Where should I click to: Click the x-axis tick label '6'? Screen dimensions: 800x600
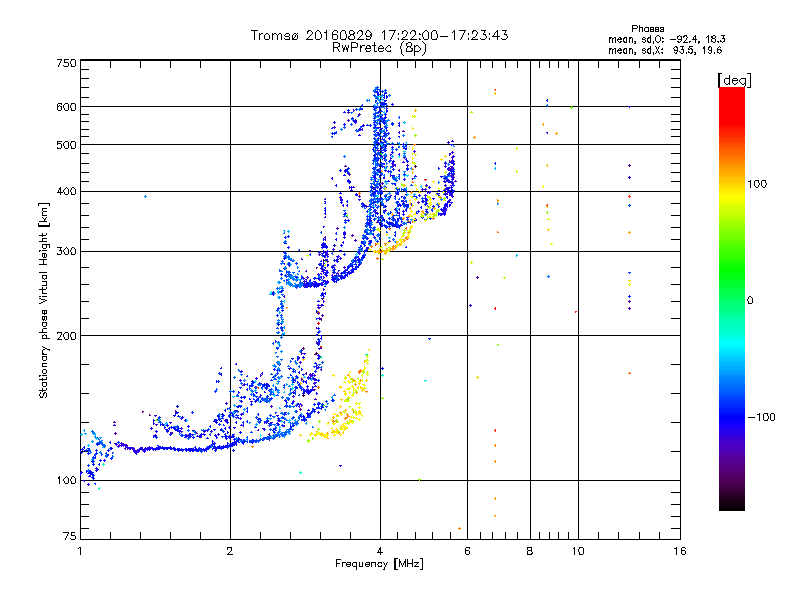coord(467,551)
